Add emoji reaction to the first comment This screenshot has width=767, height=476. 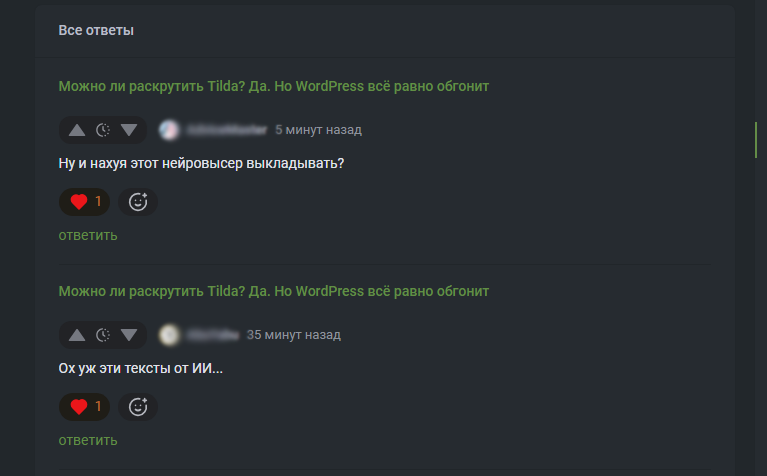[138, 202]
